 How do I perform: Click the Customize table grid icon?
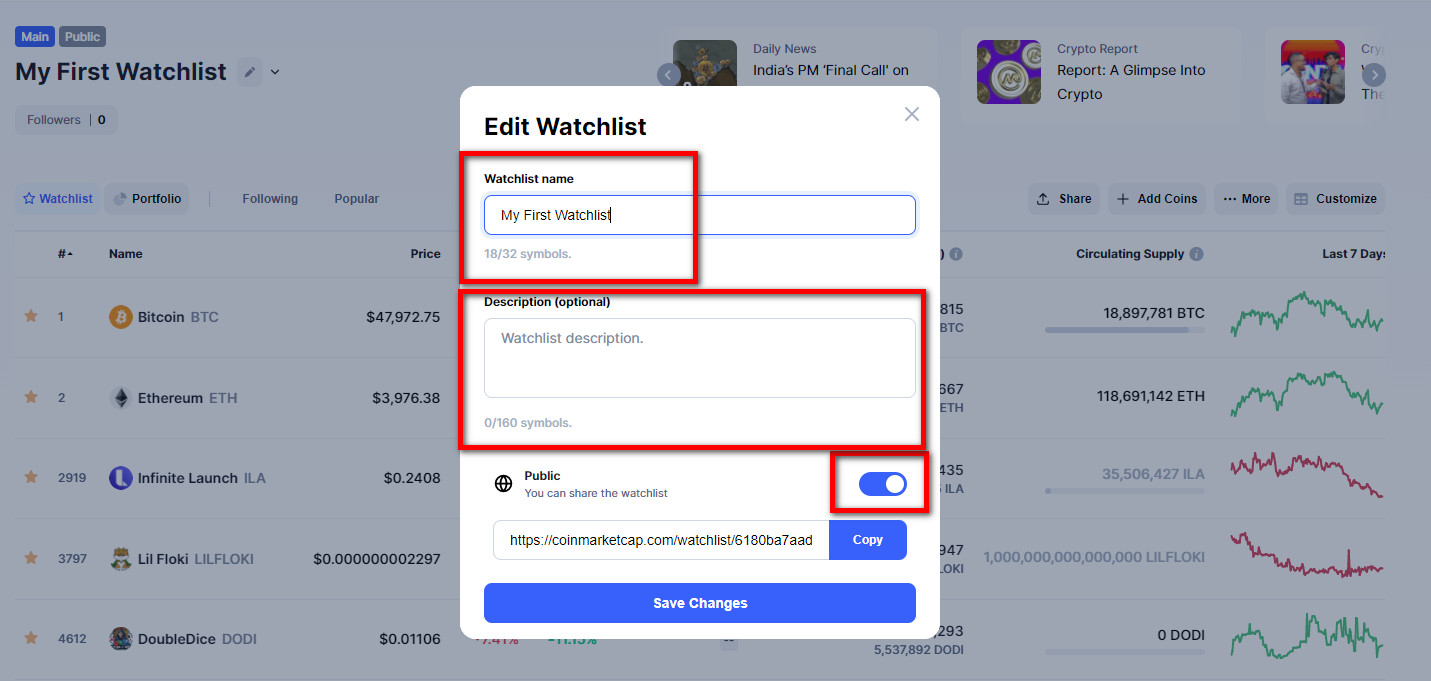[x=1301, y=199]
